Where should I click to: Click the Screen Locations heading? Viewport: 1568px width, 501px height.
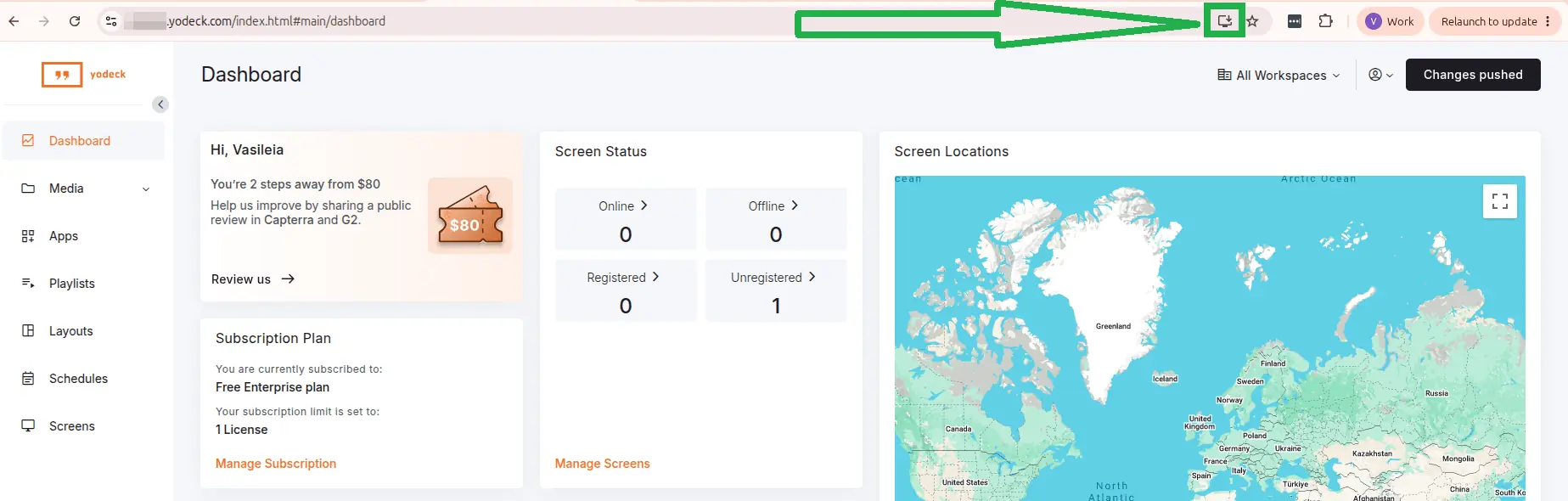[952, 151]
